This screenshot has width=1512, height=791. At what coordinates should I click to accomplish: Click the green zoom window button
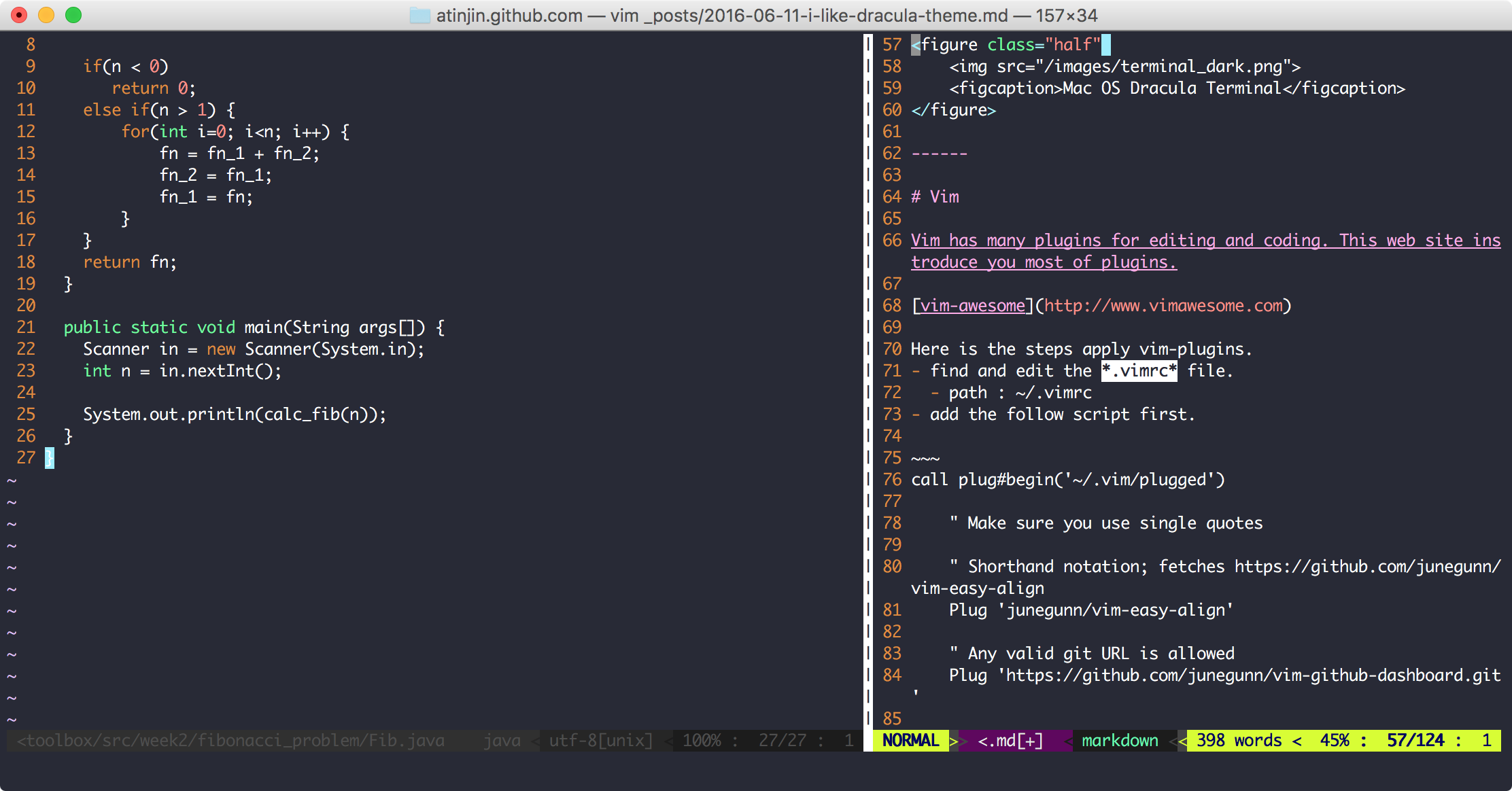pyautogui.click(x=73, y=15)
